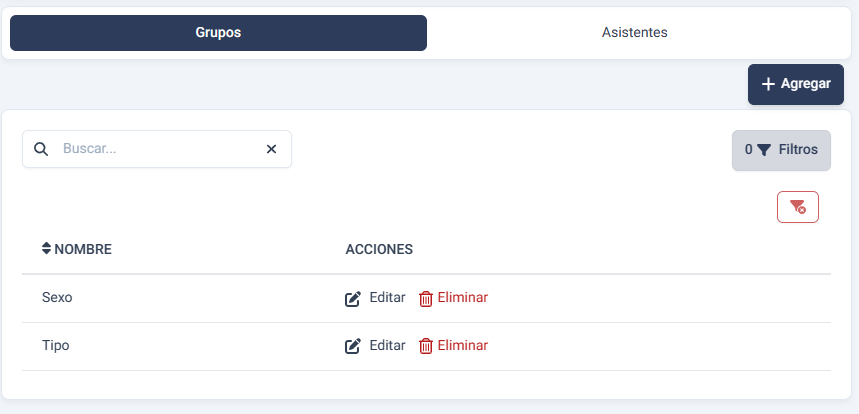
Task: Click the pencil edit icon for Sexo
Action: click(353, 298)
